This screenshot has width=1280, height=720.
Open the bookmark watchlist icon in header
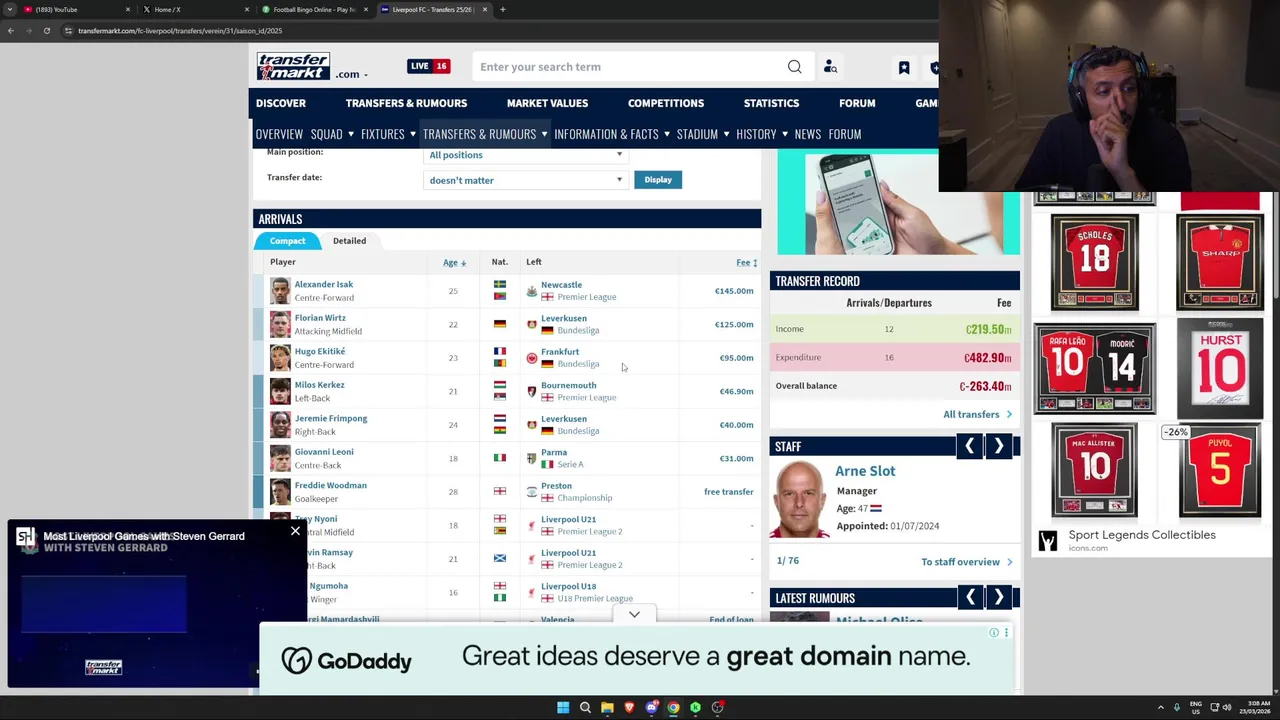pyautogui.click(x=904, y=67)
